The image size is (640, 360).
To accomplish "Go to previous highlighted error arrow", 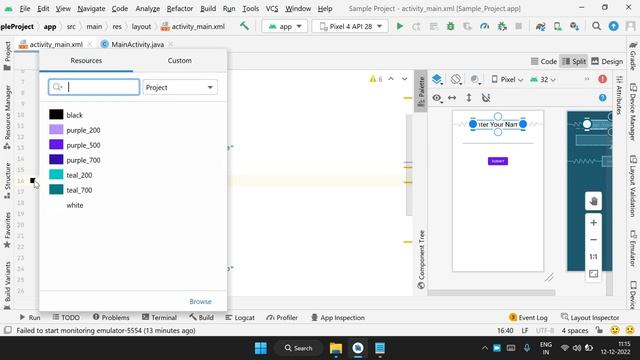I will [x=391, y=79].
